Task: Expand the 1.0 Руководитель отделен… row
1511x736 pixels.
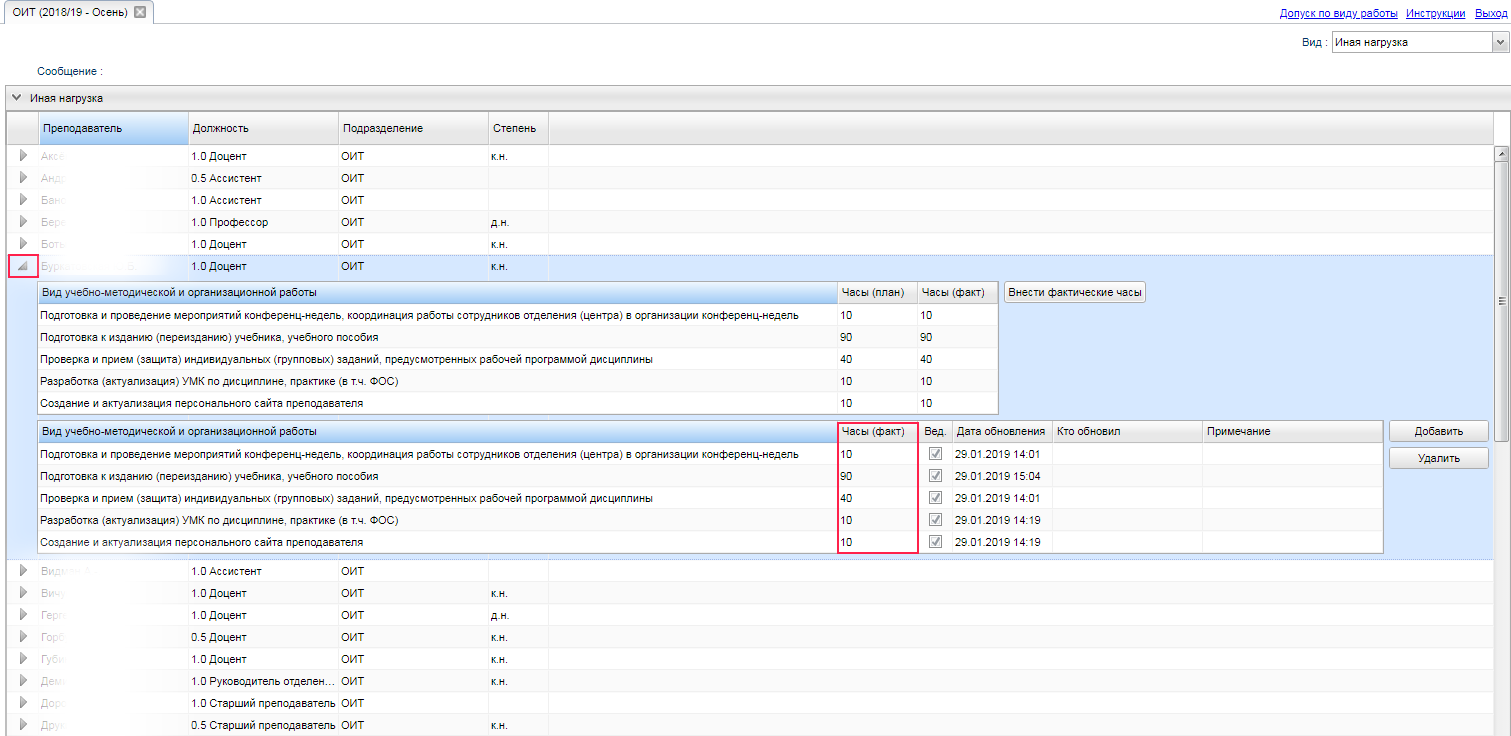Action: click(23, 681)
